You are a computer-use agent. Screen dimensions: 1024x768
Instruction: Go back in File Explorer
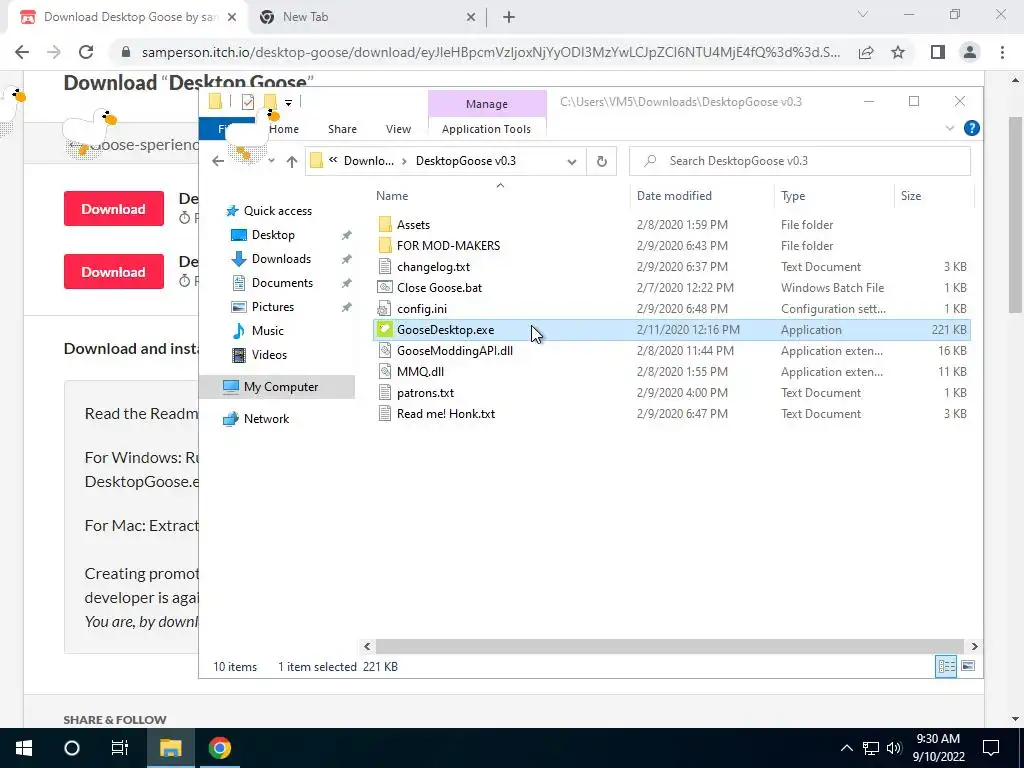tap(218, 161)
